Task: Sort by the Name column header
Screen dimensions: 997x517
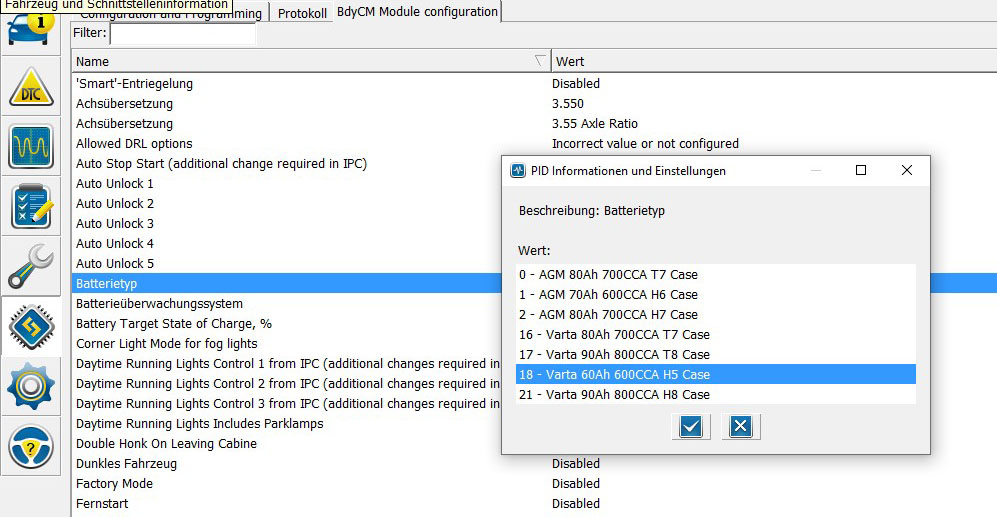Action: pos(311,61)
